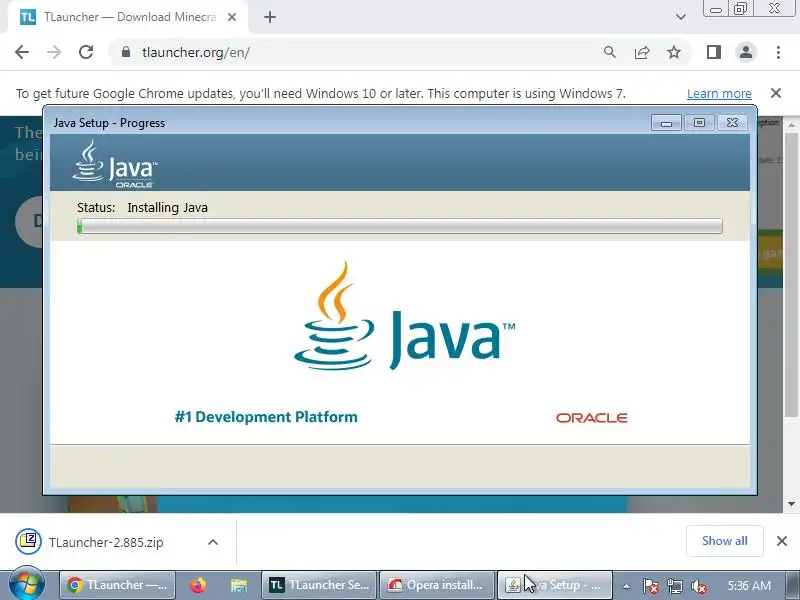Click the Status: Installing Java text
This screenshot has width=800, height=600.
pos(142,208)
